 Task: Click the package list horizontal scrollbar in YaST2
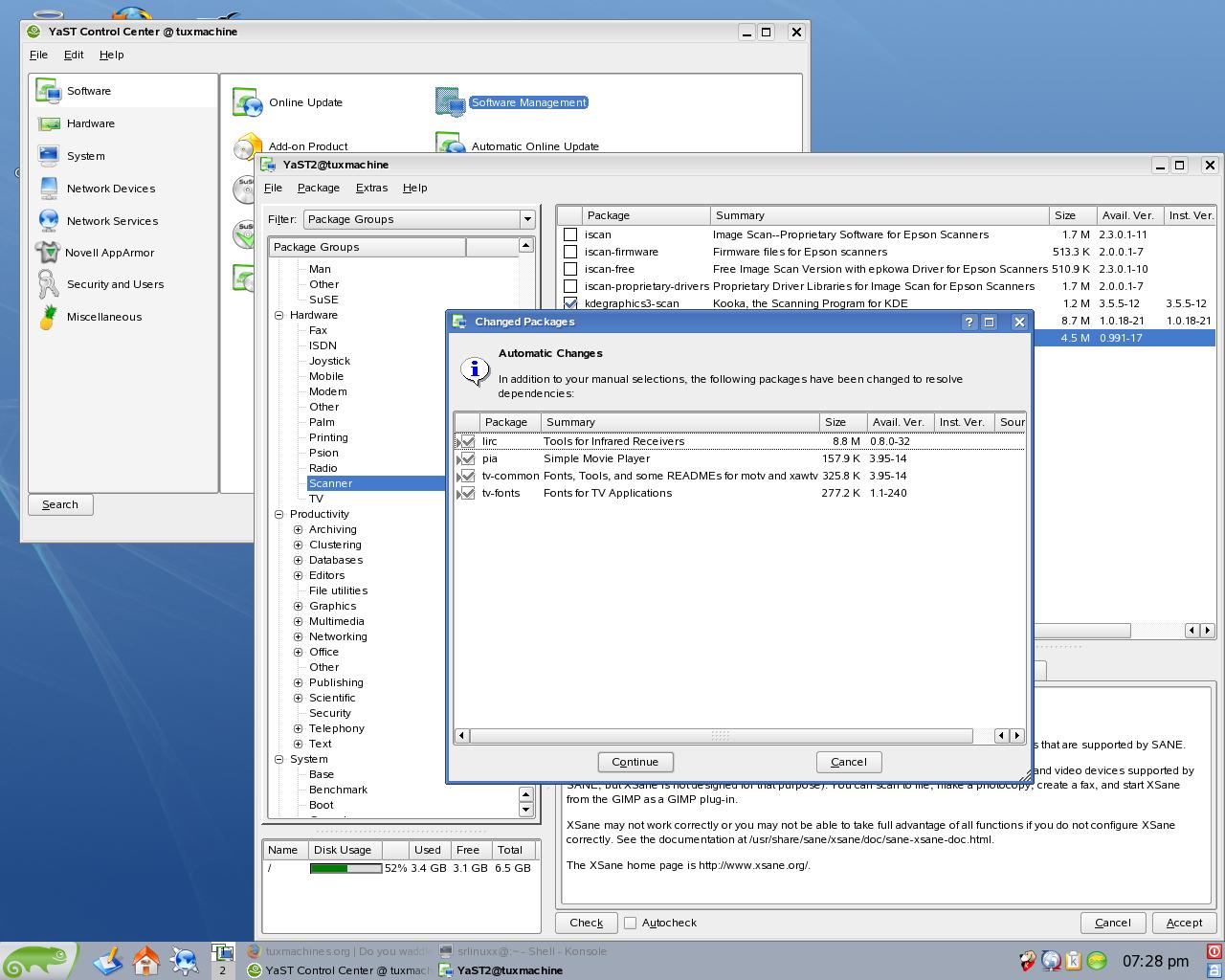coord(1081,631)
